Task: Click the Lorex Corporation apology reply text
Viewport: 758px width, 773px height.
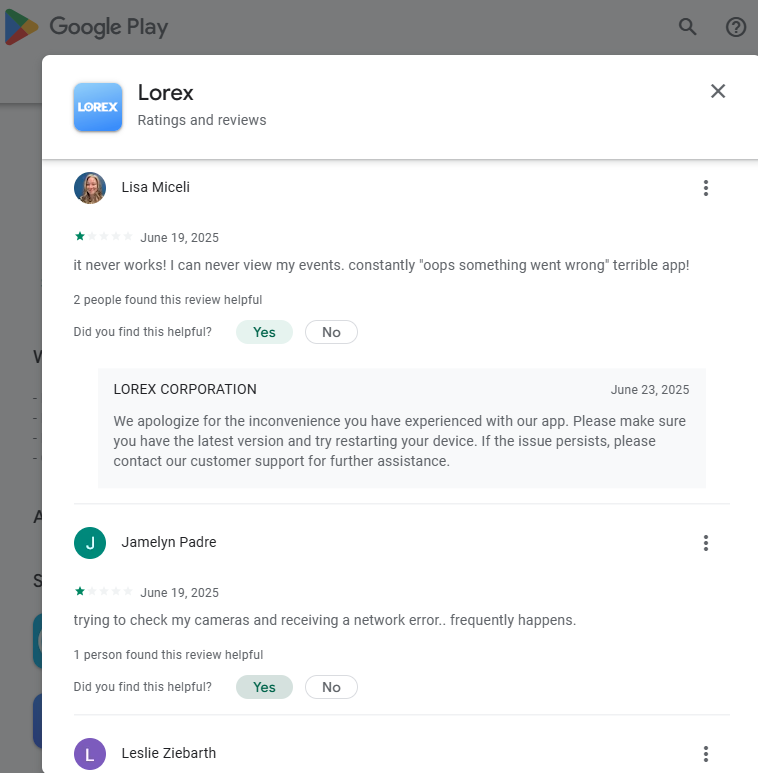Action: 400,441
